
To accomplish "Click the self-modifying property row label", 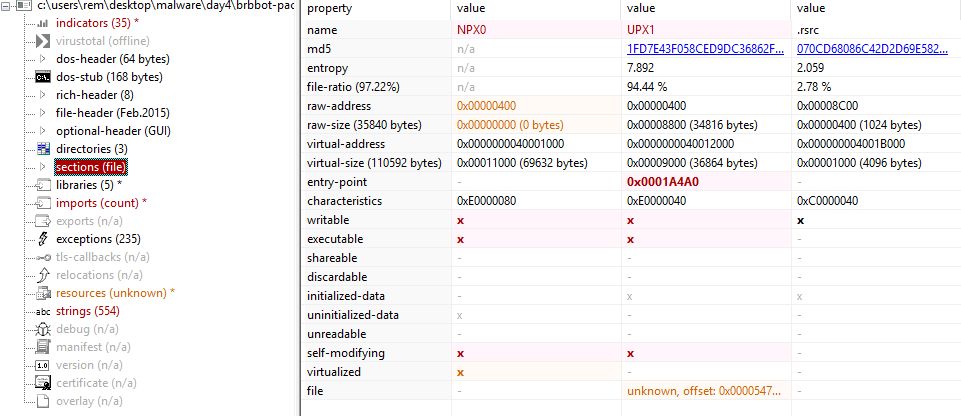I will [x=346, y=353].
